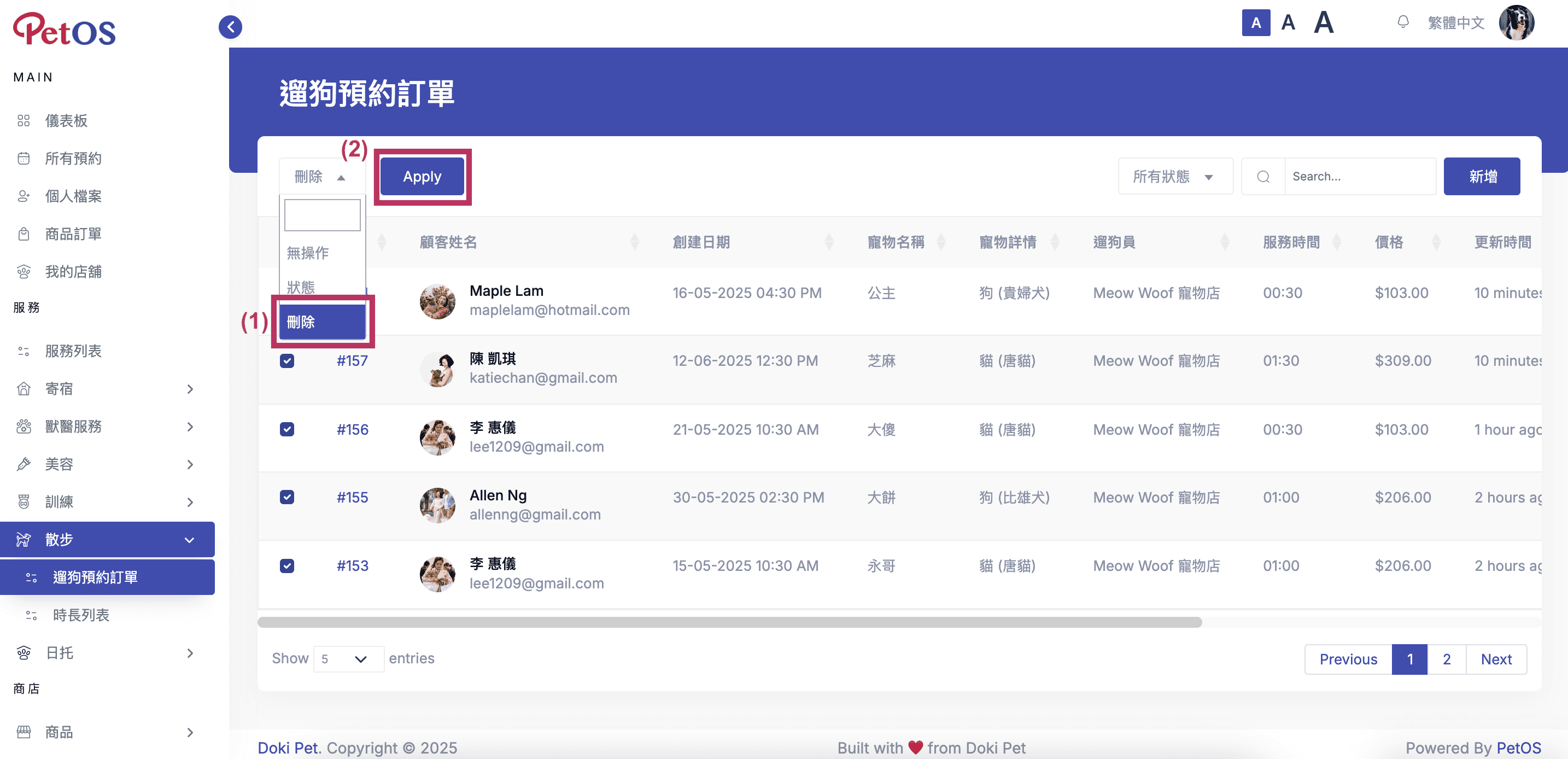This screenshot has width=1568, height=759.
Task: Click the Apply button
Action: [422, 177]
